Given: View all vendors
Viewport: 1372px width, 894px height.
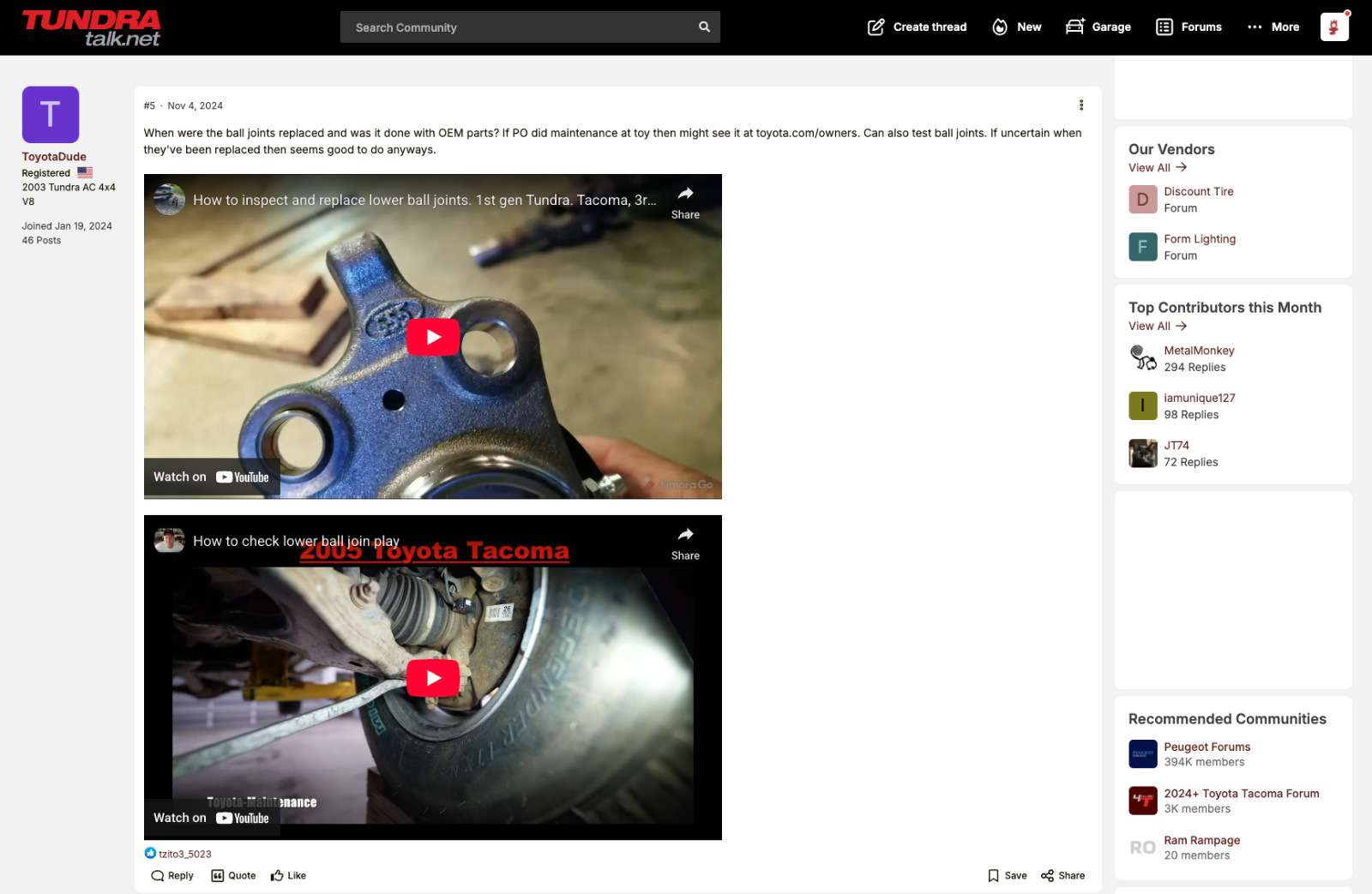Looking at the screenshot, I should click(x=1157, y=168).
